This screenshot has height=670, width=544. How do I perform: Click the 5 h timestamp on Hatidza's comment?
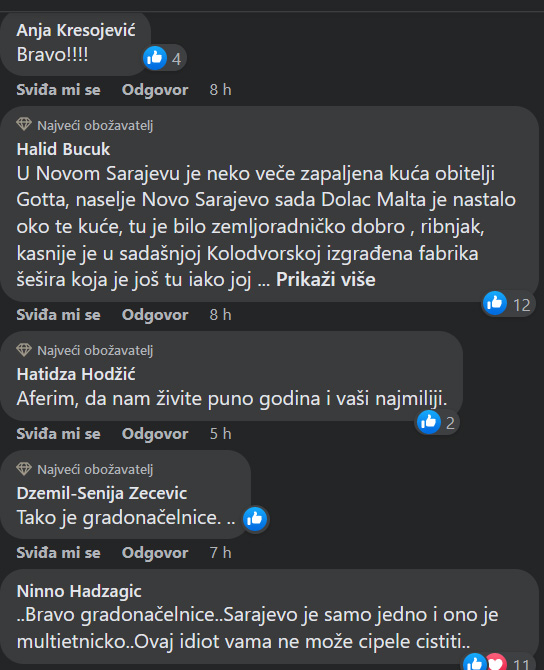221,434
